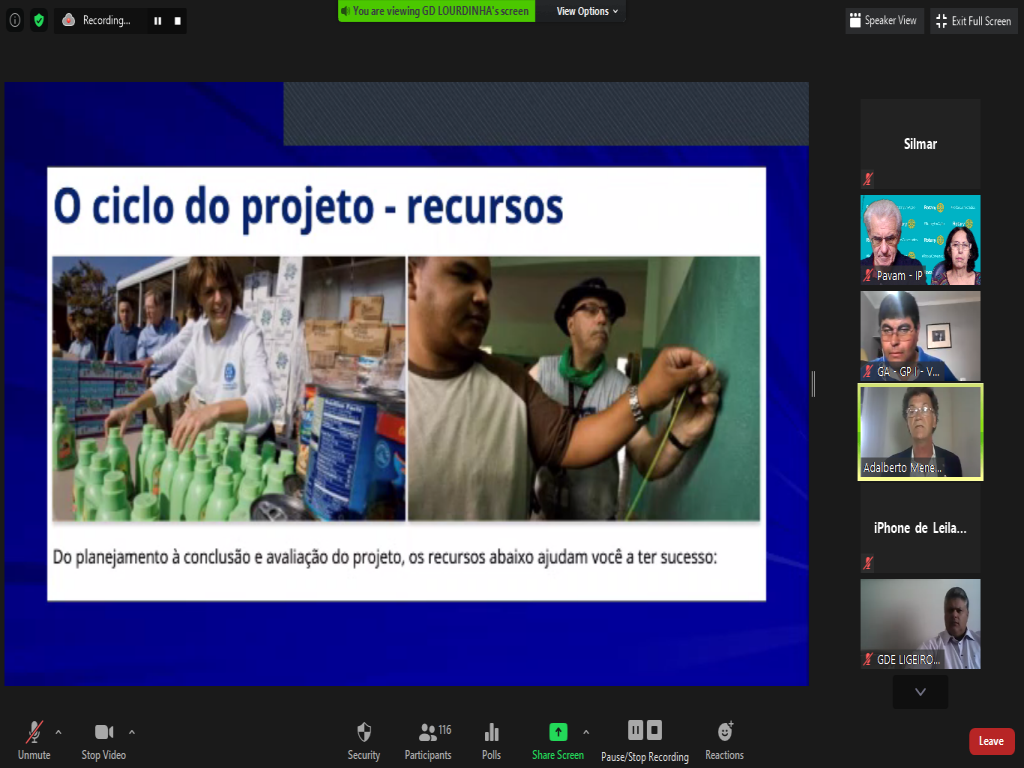Image resolution: width=1024 pixels, height=768 pixels.
Task: Leave the meeting
Action: click(991, 741)
